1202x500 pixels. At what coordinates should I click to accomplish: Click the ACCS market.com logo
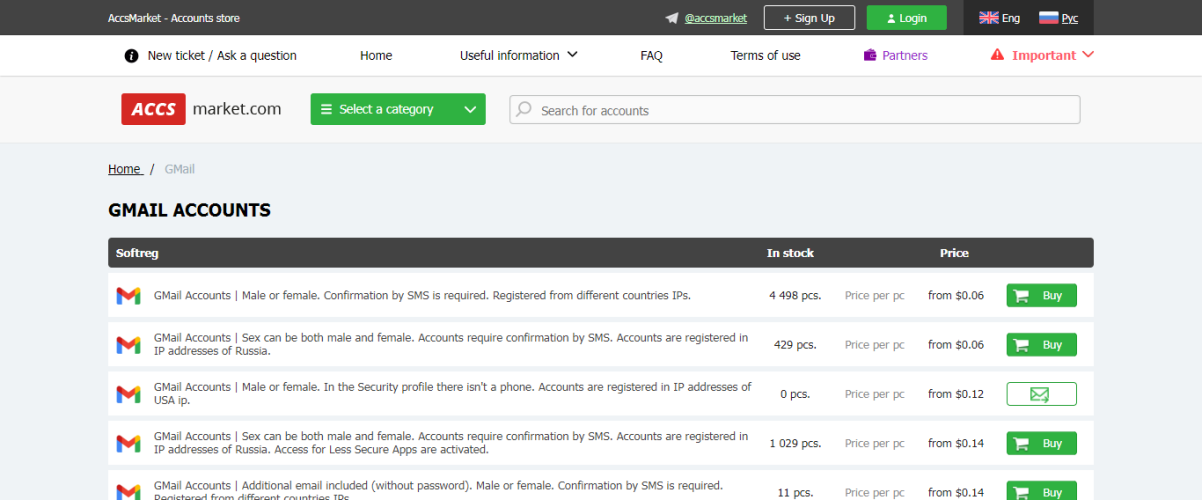(201, 109)
